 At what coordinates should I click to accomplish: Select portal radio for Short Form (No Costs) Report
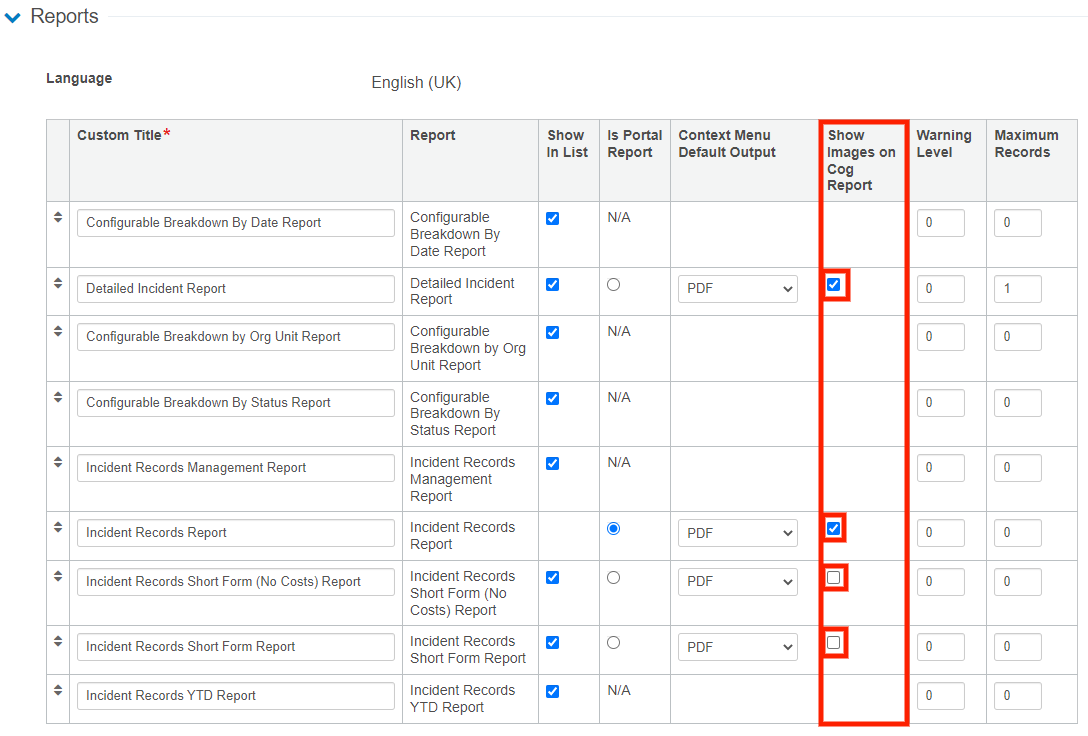pos(614,578)
